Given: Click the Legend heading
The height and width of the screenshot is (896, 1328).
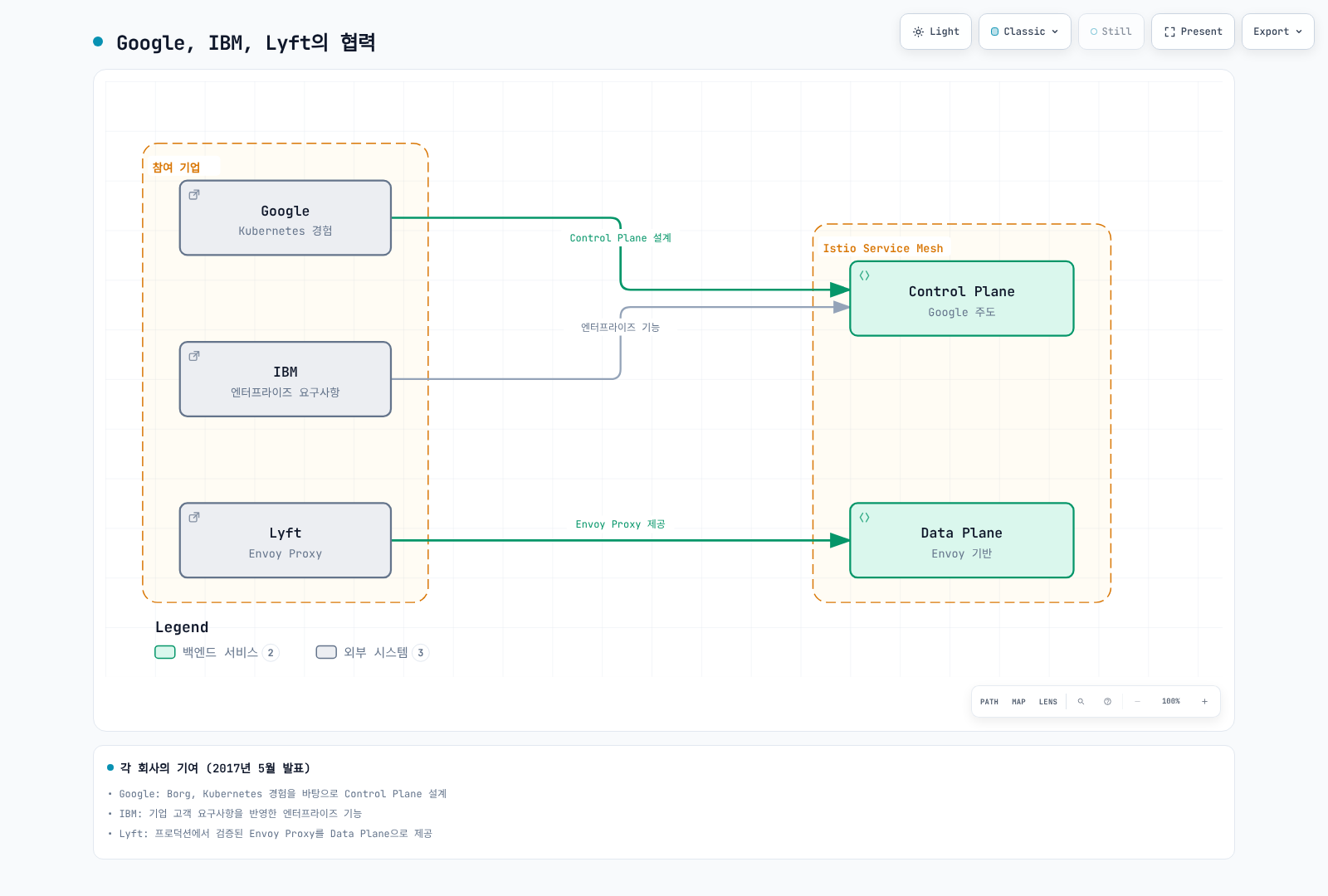Looking at the screenshot, I should pyautogui.click(x=182, y=627).
